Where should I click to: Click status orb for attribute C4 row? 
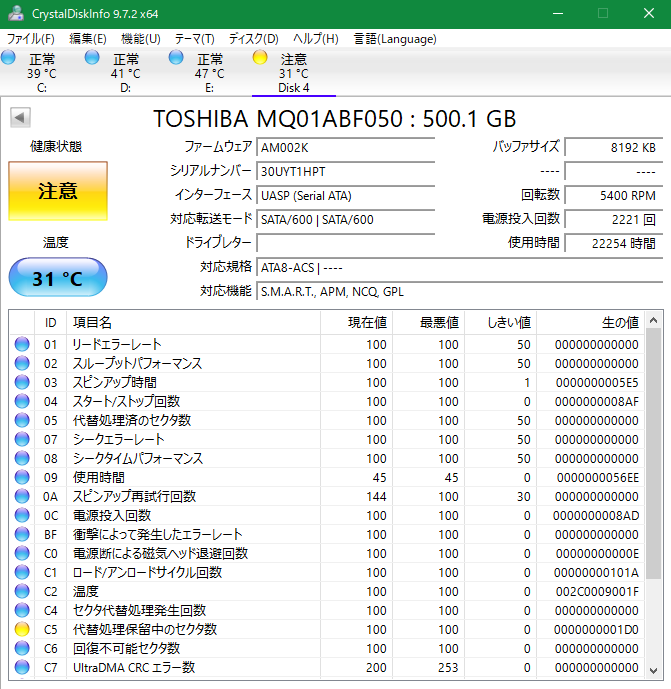tap(22, 610)
